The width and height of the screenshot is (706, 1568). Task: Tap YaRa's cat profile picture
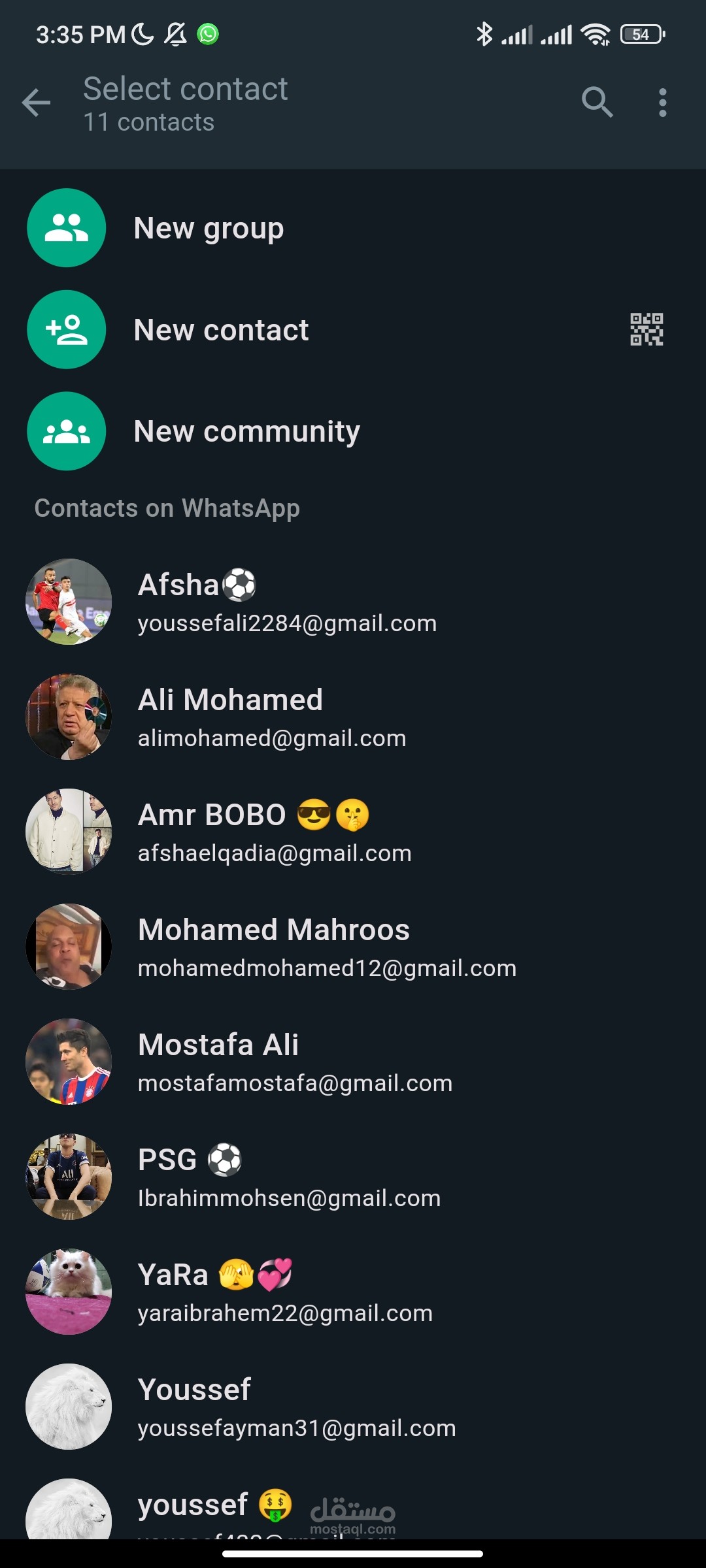(x=68, y=1292)
